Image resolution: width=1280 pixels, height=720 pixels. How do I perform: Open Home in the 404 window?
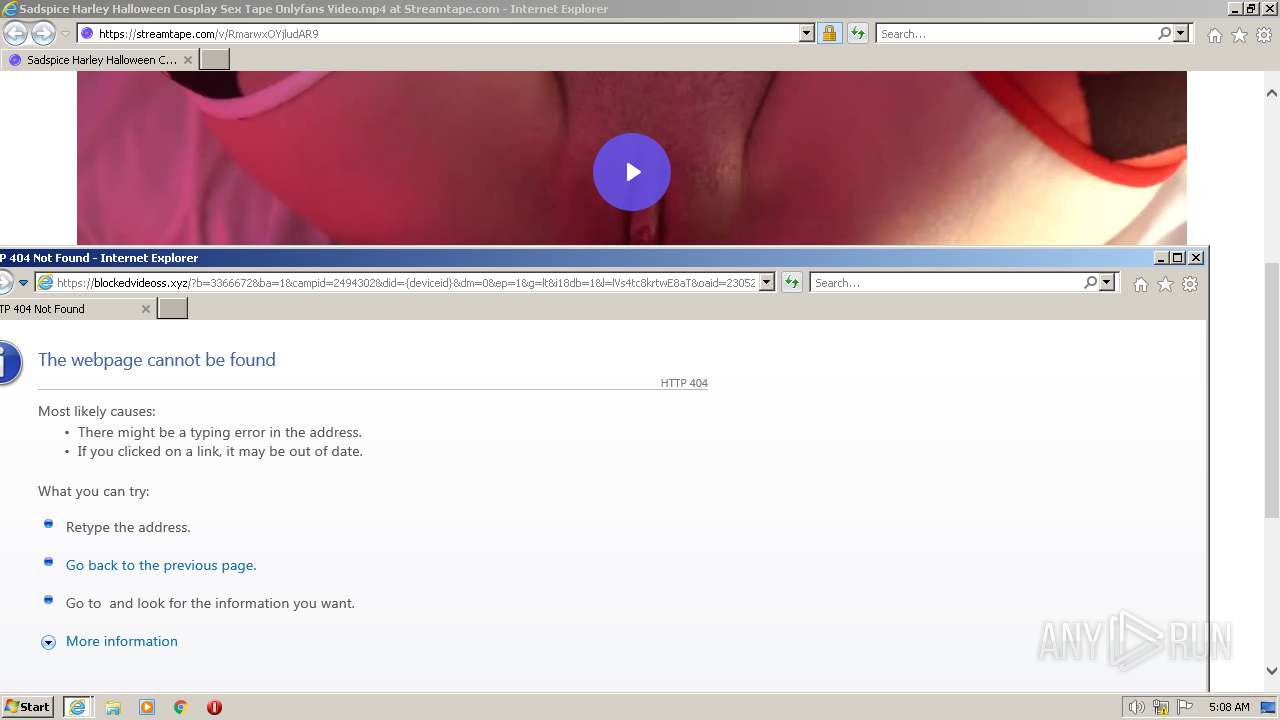click(1140, 285)
